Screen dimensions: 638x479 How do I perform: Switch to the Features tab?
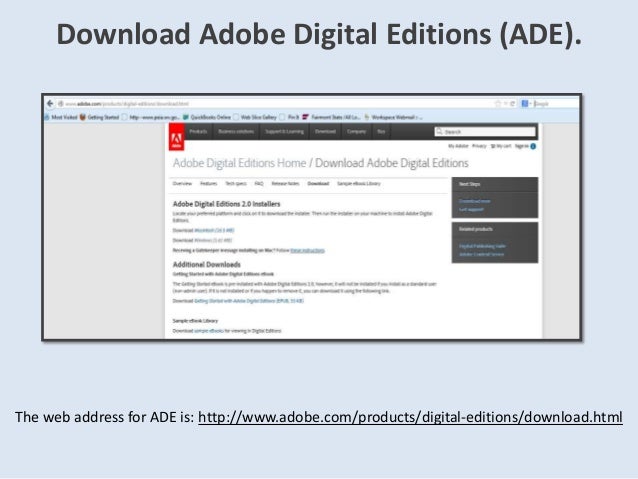[208, 184]
